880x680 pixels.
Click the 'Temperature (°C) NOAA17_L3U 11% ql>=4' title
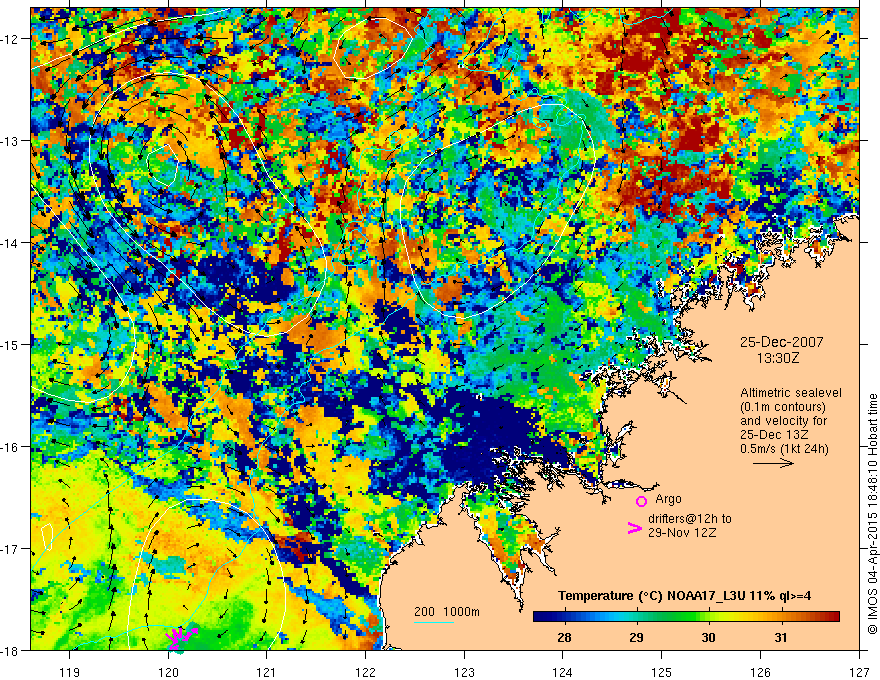684,596
